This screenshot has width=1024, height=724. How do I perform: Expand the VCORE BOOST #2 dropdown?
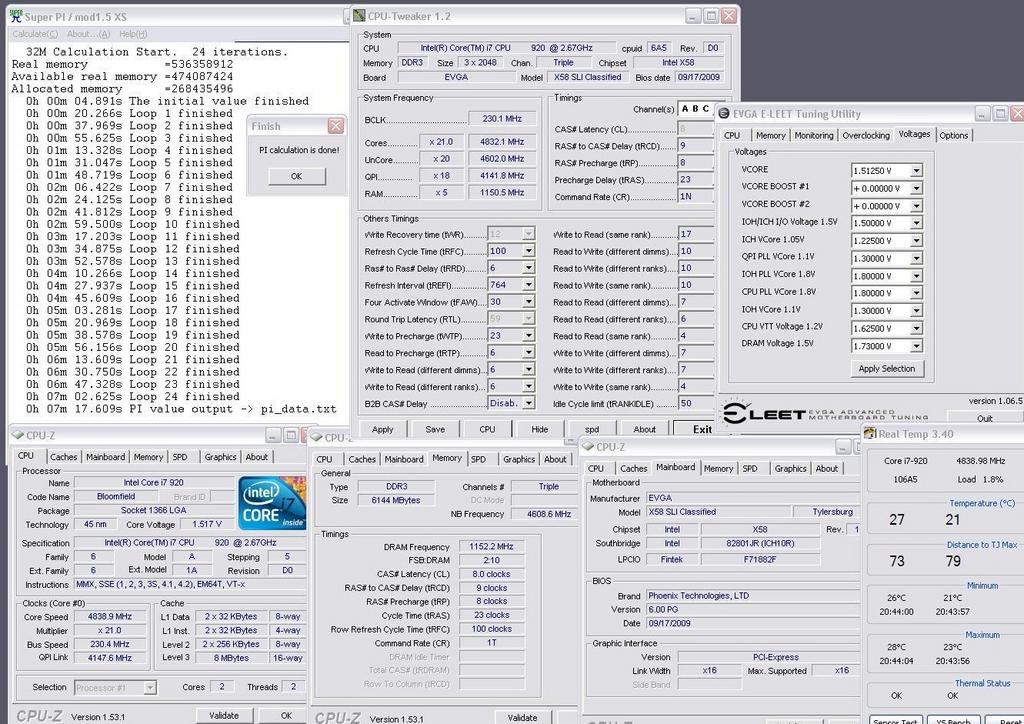click(916, 206)
